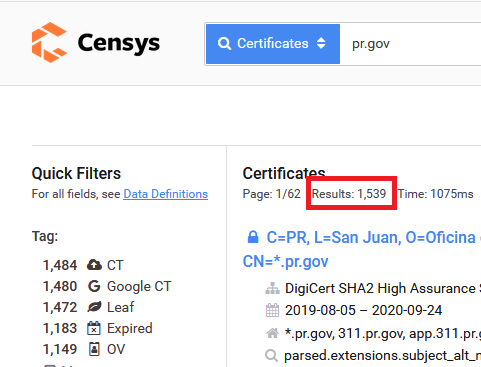Focus the search field containing pr.gov
Image resolution: width=481 pixels, height=367 pixels.
click(410, 44)
